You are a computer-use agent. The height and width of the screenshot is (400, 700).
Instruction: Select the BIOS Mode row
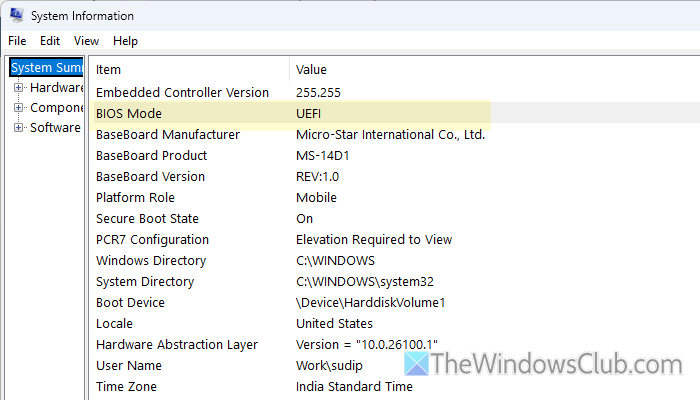[x=395, y=113]
